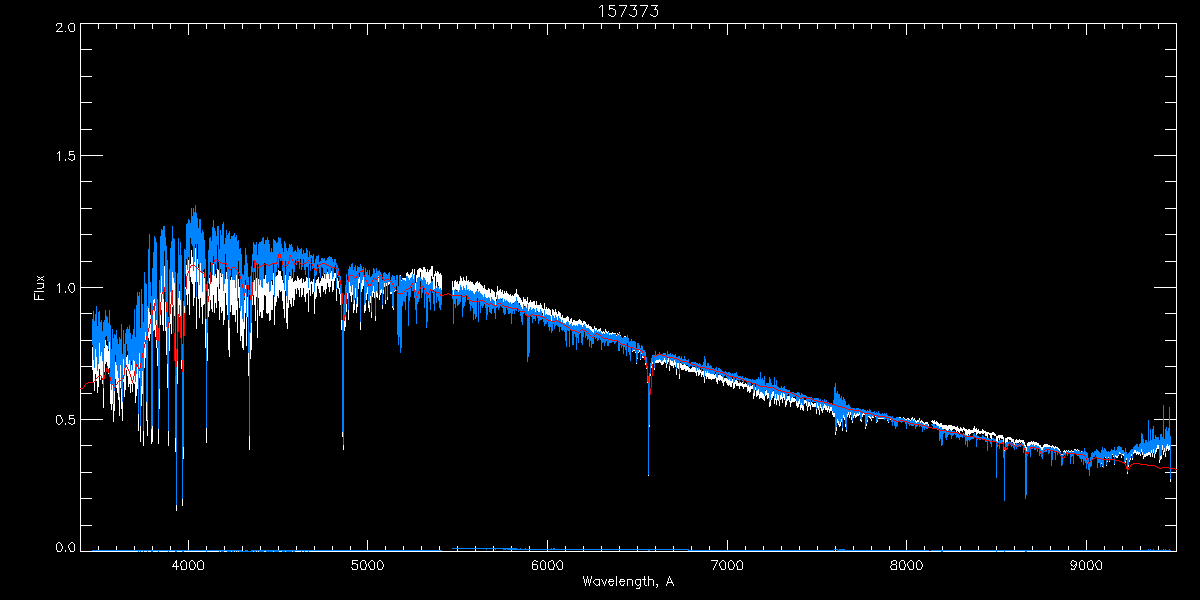Screen dimensions: 1200x600
Task: Click the plot title 157373
Action: click(x=628, y=10)
